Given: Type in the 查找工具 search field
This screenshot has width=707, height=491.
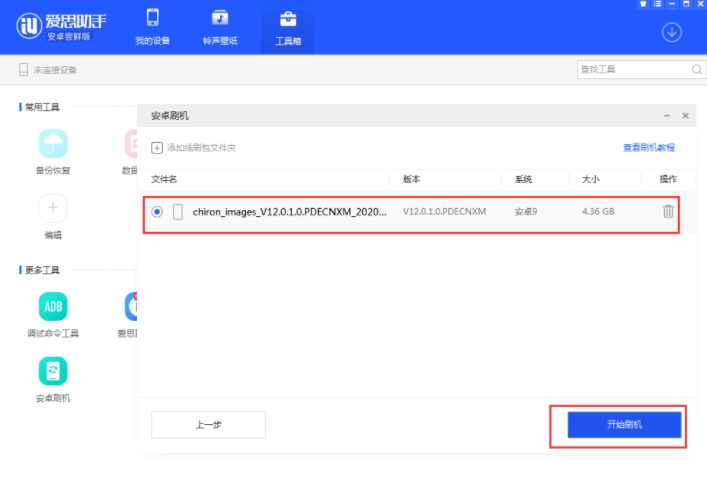Looking at the screenshot, I should (633, 69).
